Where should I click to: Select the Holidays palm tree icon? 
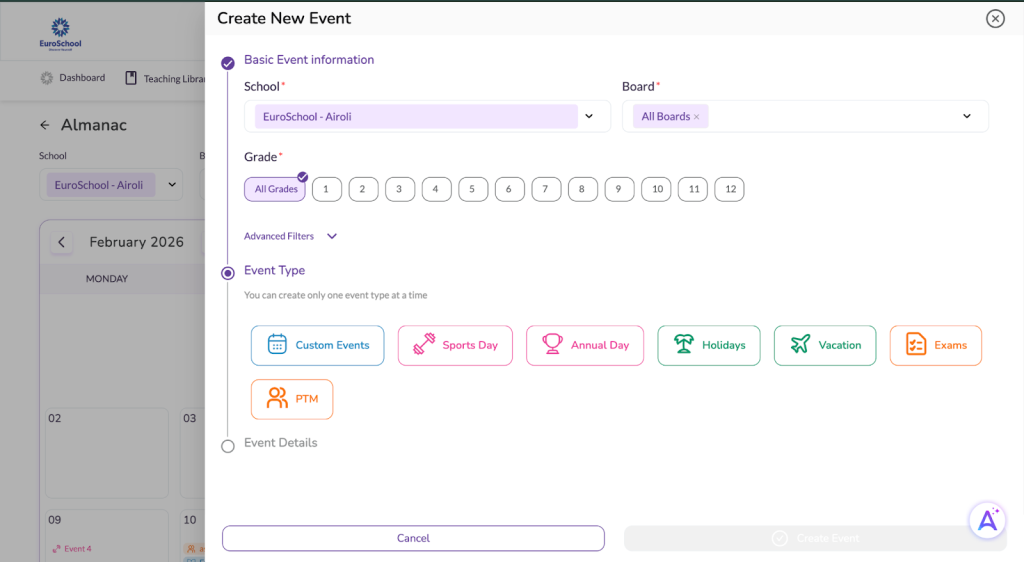tap(683, 345)
